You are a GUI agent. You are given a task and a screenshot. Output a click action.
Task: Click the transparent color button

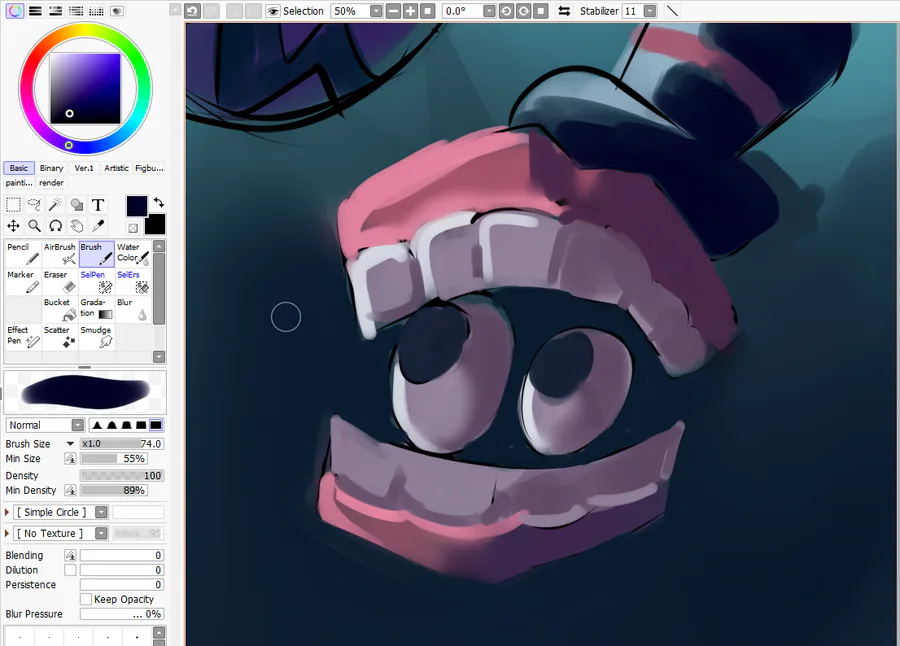(133, 228)
